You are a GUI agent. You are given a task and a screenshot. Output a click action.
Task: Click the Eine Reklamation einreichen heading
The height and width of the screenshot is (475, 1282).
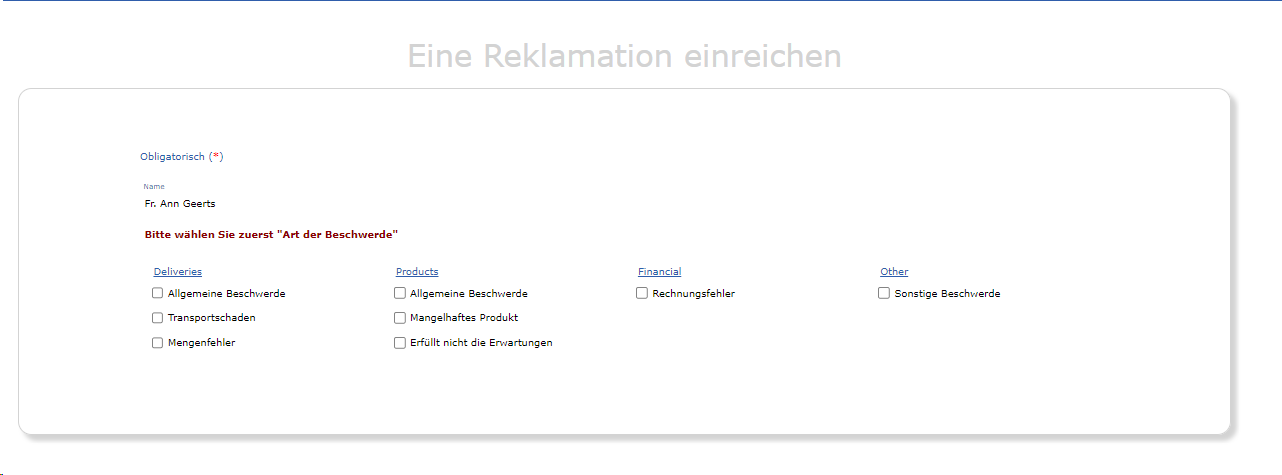point(625,56)
